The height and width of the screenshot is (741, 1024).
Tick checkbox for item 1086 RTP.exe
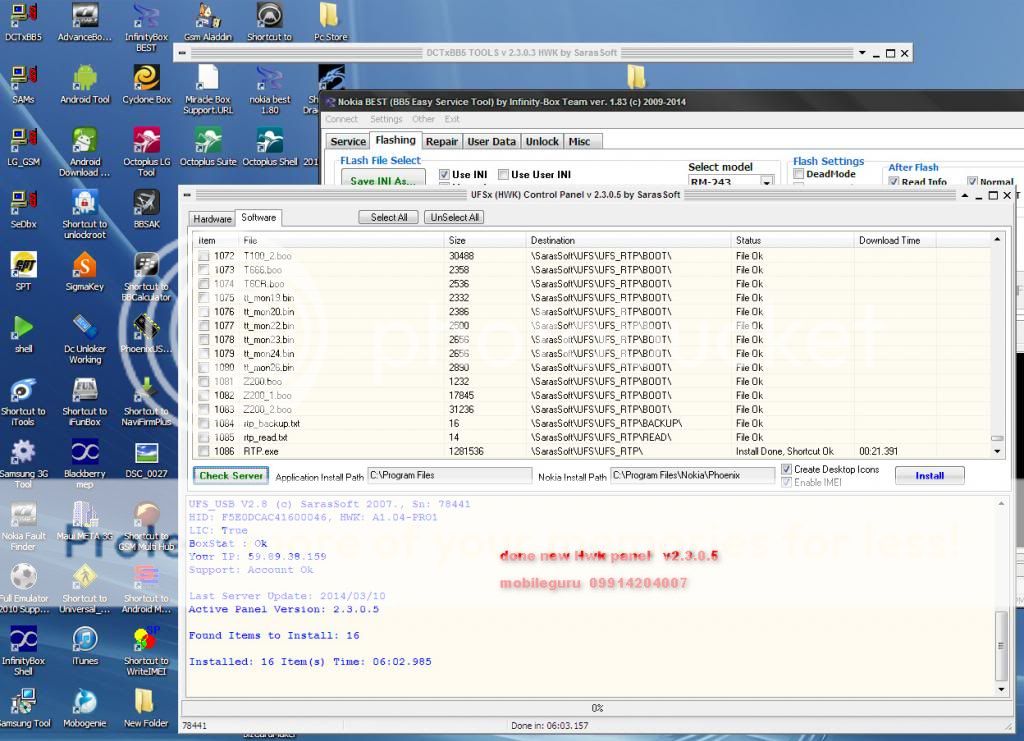coord(204,452)
